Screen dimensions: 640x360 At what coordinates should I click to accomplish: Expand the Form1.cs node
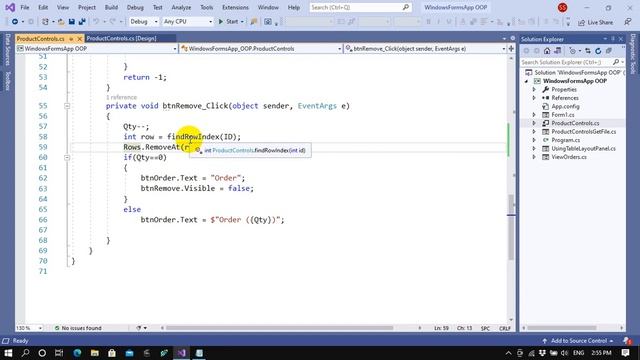[x=534, y=115]
